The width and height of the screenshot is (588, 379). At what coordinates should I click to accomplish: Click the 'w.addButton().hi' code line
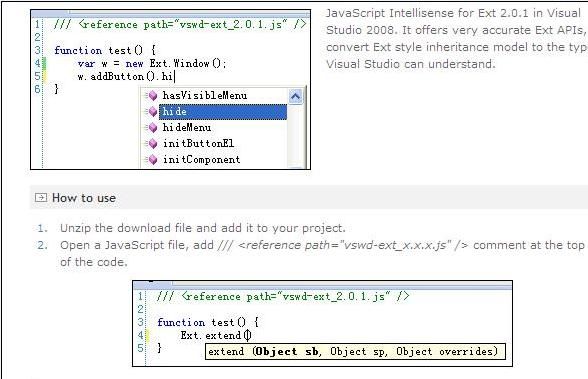(x=126, y=76)
